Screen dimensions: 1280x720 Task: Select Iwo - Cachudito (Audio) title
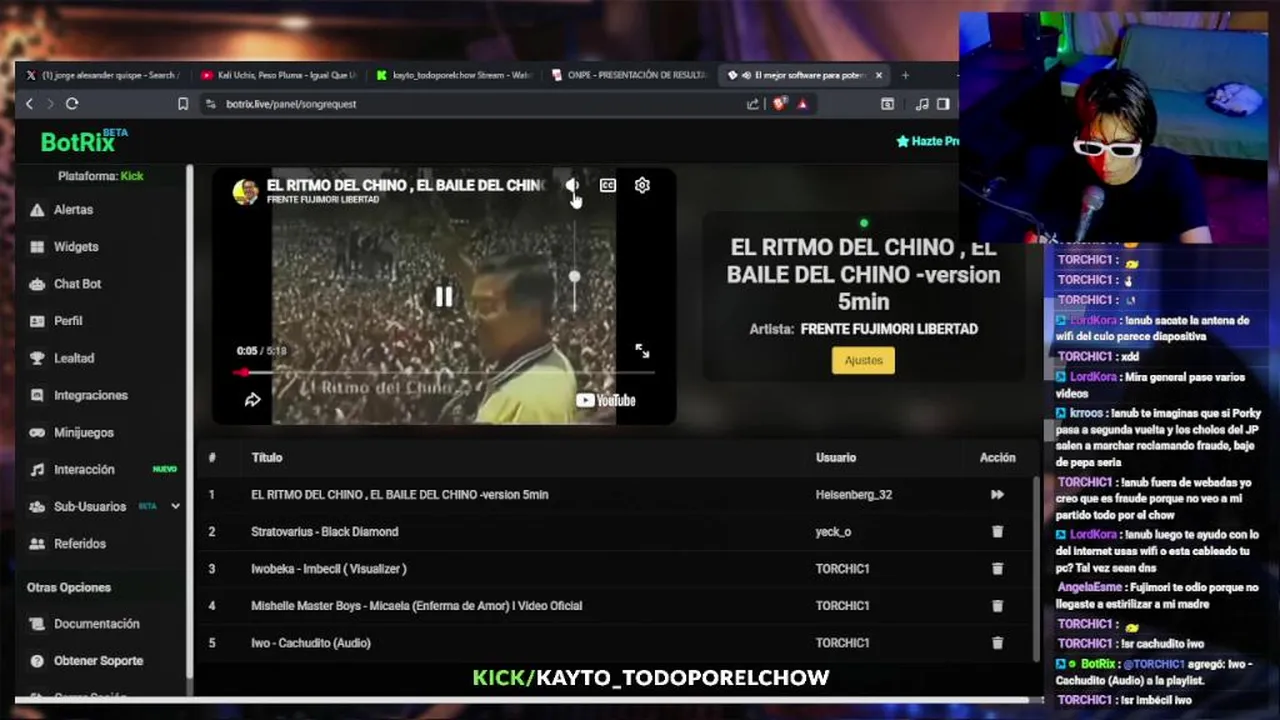point(311,643)
